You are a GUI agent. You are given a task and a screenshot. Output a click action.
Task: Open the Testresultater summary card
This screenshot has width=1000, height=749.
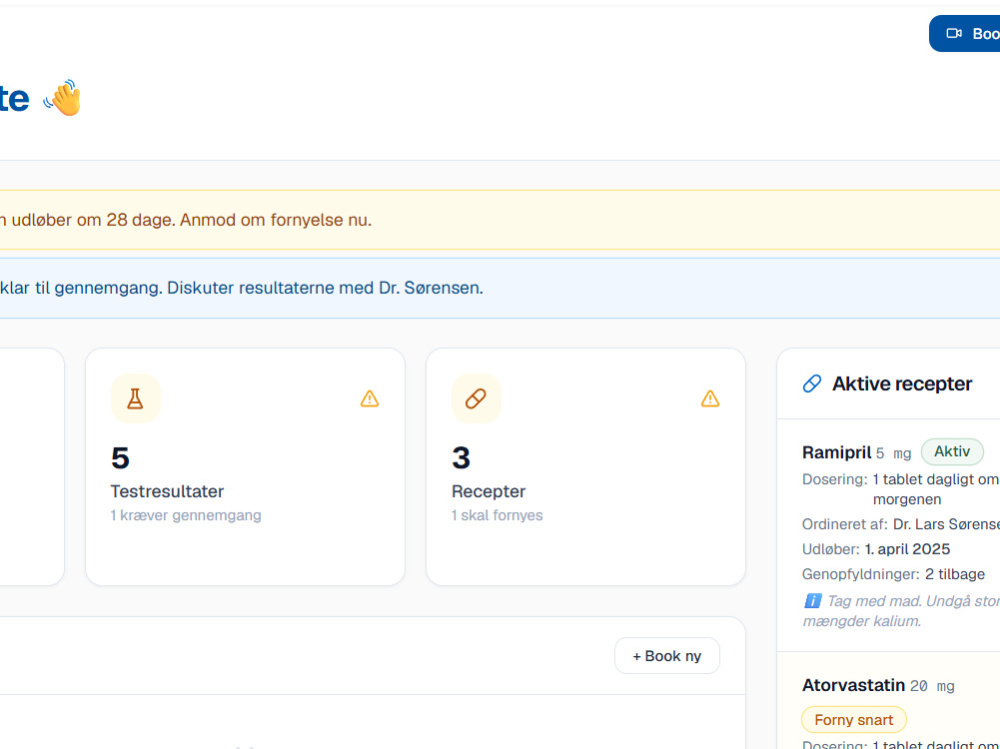click(x=245, y=466)
